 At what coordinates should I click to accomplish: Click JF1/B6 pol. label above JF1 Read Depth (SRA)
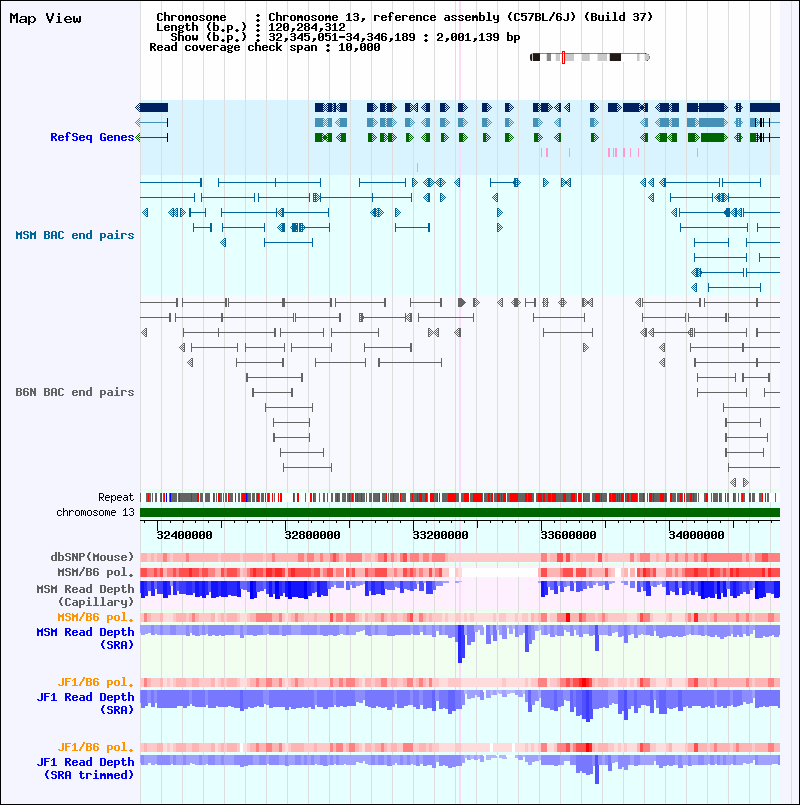coord(96,682)
